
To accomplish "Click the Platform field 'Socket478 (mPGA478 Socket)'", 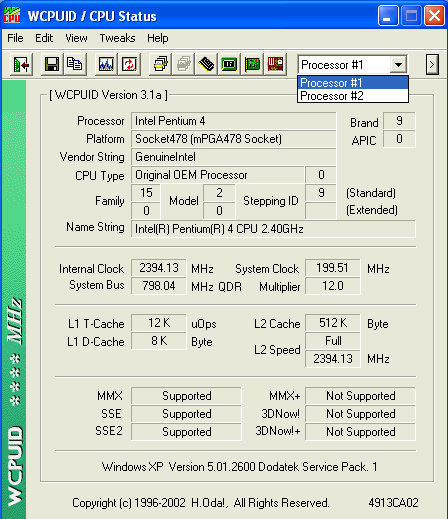I will [233, 139].
